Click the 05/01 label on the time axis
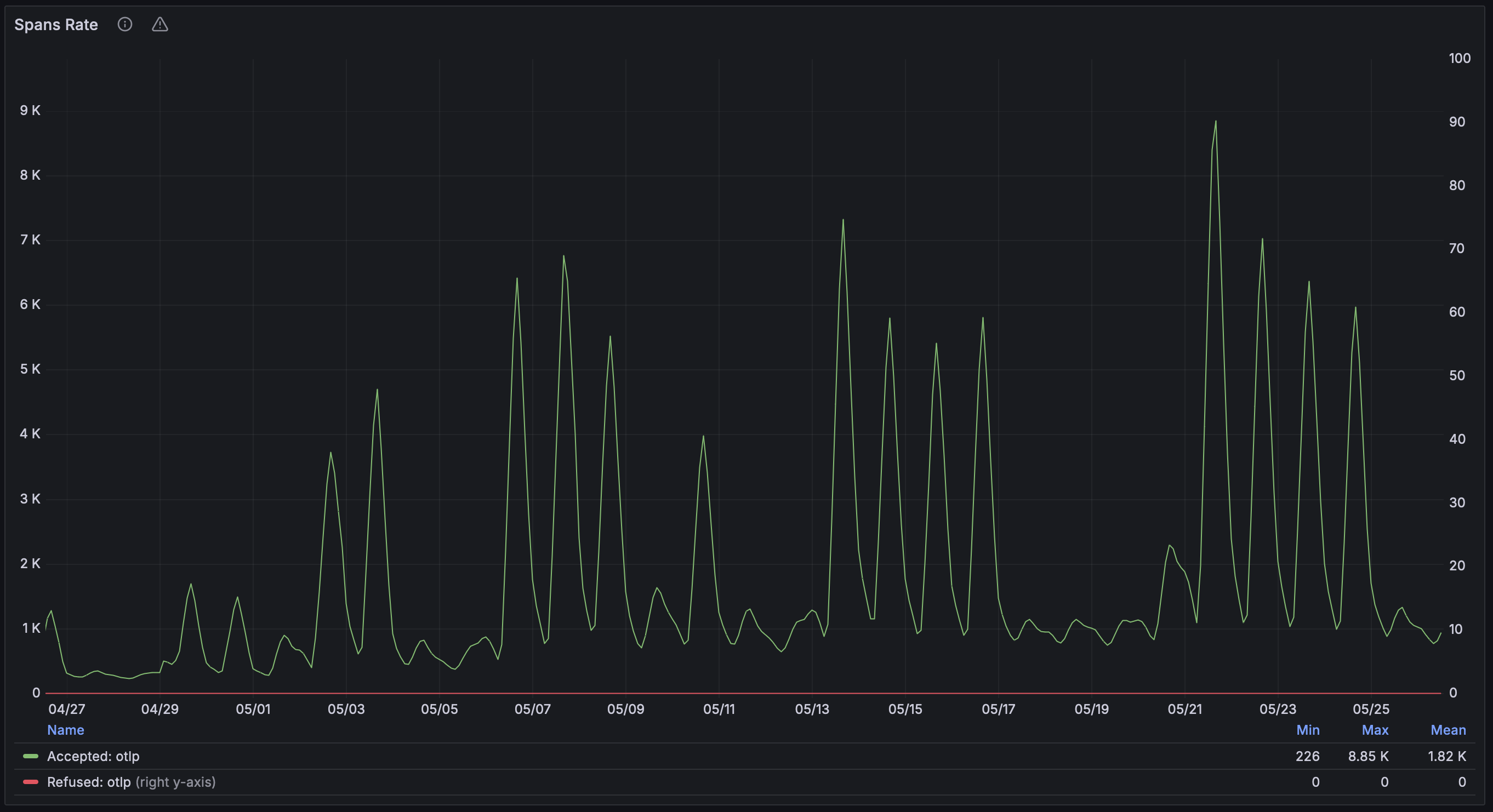The height and width of the screenshot is (812, 1493). 253,710
